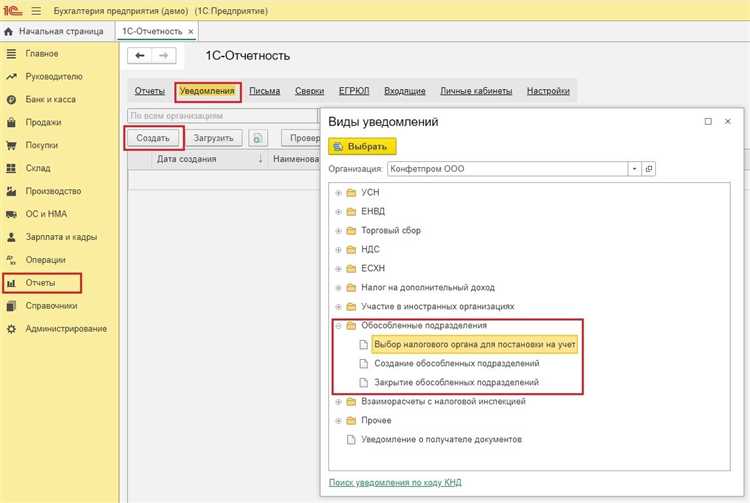This screenshot has height=503, width=750.
Task: Click the organization filter field
Action: [223, 116]
